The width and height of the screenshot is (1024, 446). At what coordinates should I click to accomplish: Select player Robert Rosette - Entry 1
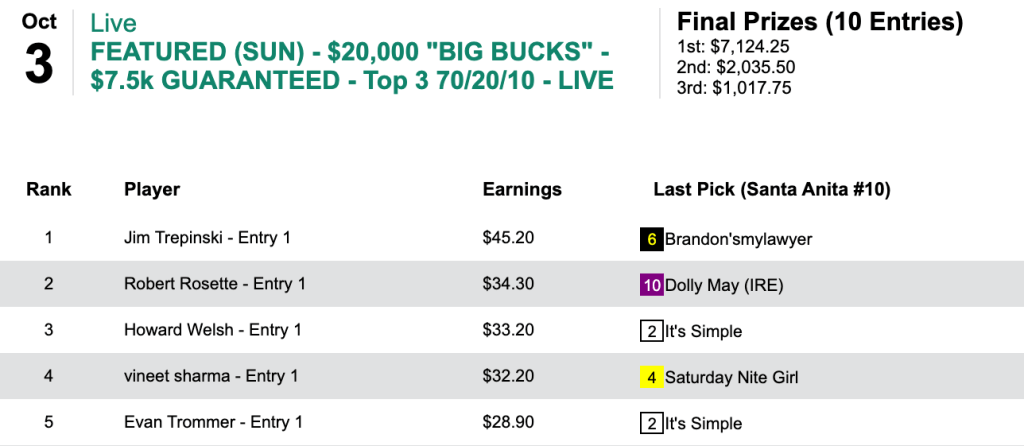tap(214, 284)
